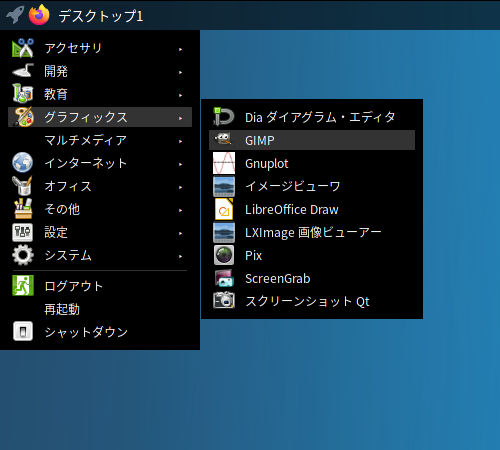
Task: Click the システム gear icon
Action: (23, 255)
